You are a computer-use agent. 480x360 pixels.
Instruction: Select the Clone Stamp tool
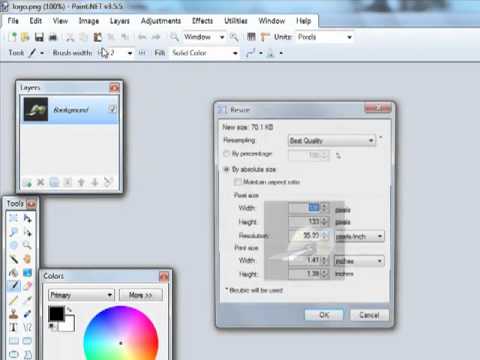[13, 314]
